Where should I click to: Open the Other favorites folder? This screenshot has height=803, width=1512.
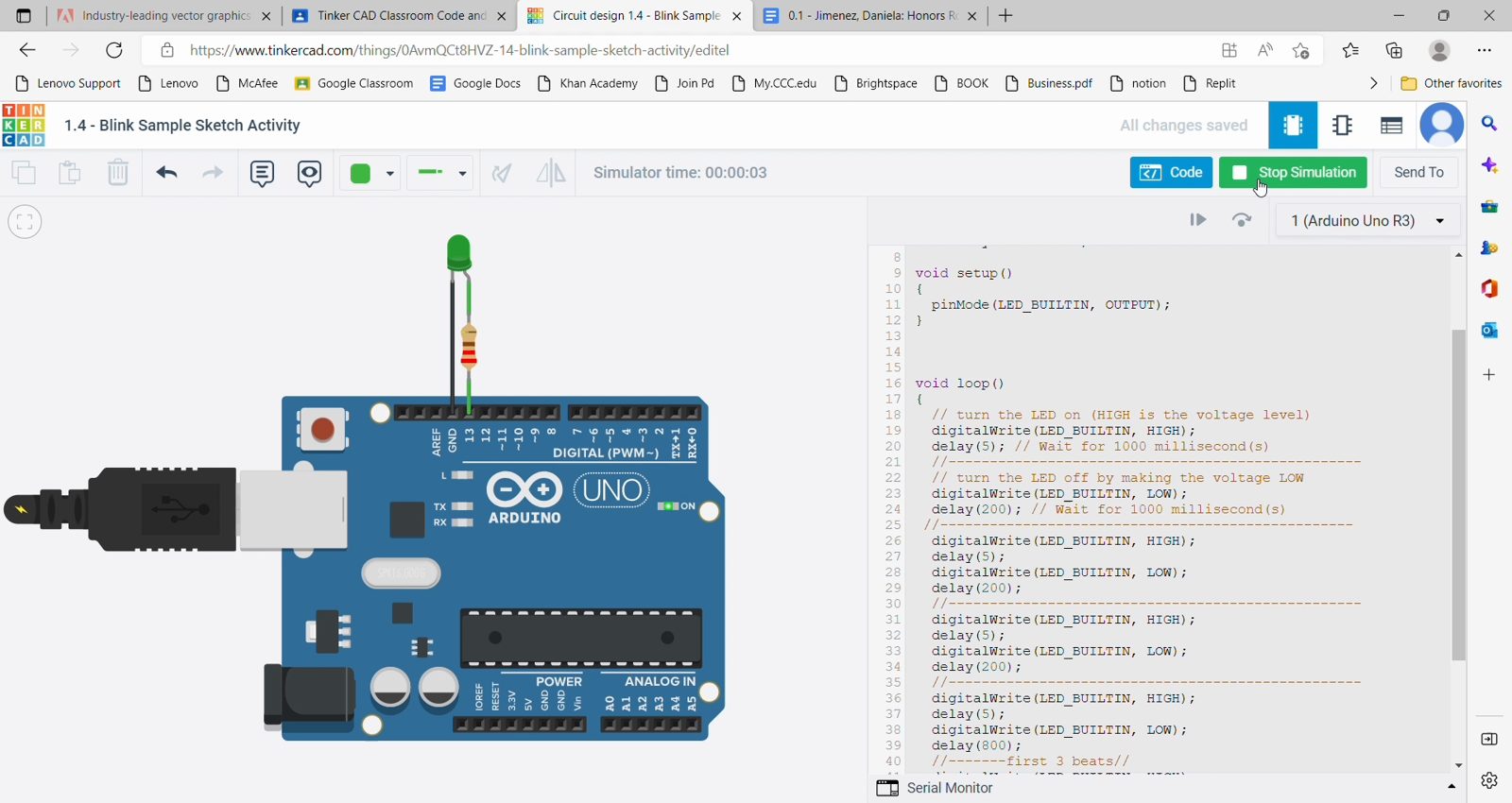1452,83
